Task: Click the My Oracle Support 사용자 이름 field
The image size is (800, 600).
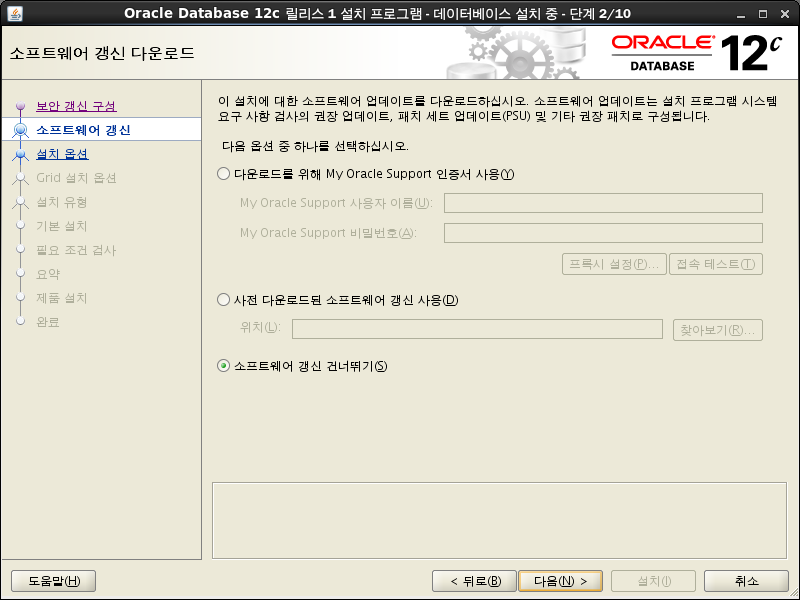Action: click(x=603, y=203)
